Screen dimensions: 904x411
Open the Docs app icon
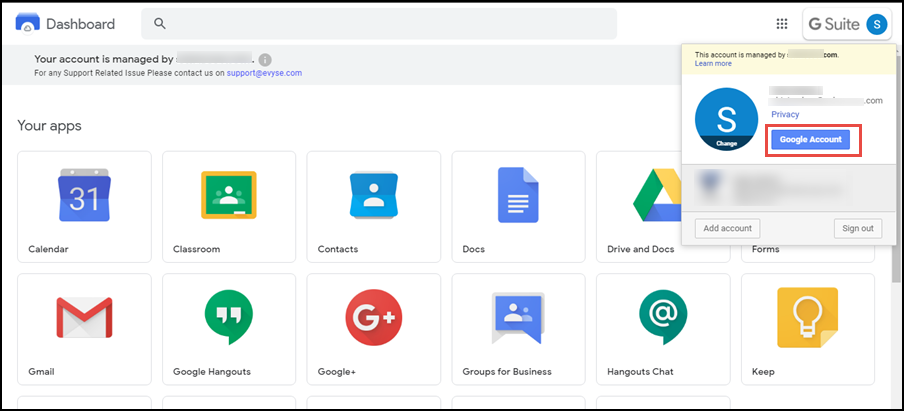pos(518,195)
